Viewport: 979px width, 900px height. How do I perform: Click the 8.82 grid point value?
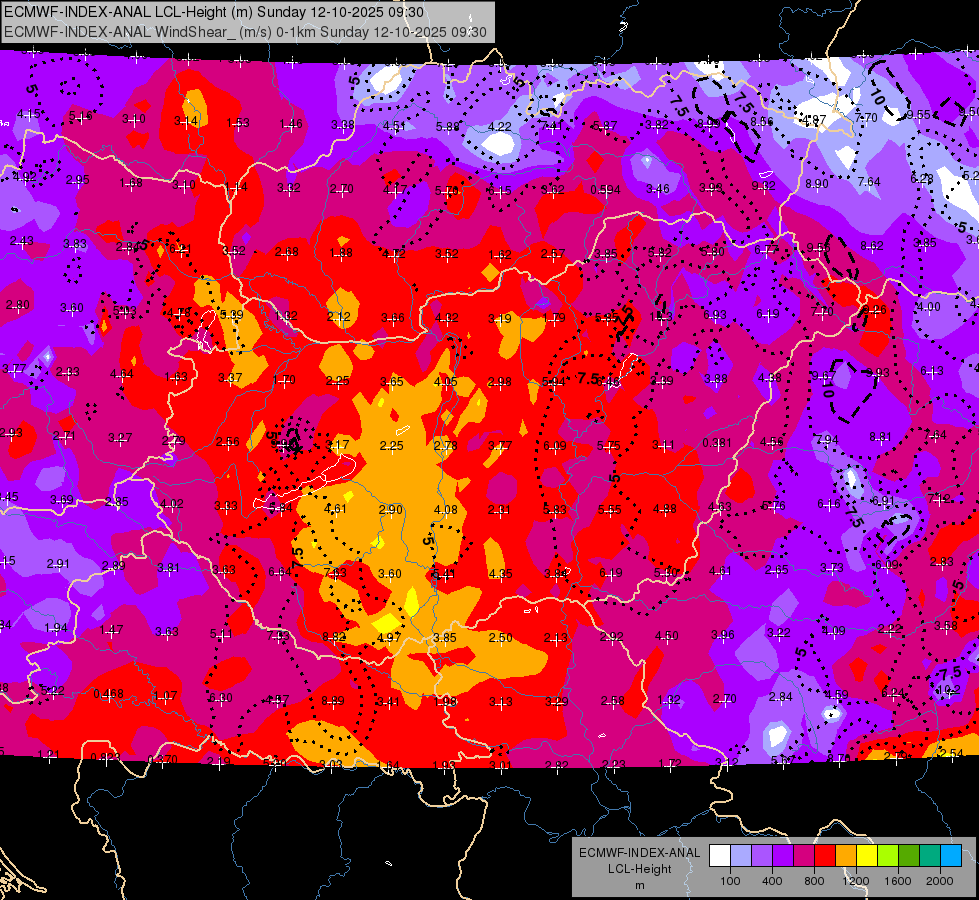tap(334, 637)
